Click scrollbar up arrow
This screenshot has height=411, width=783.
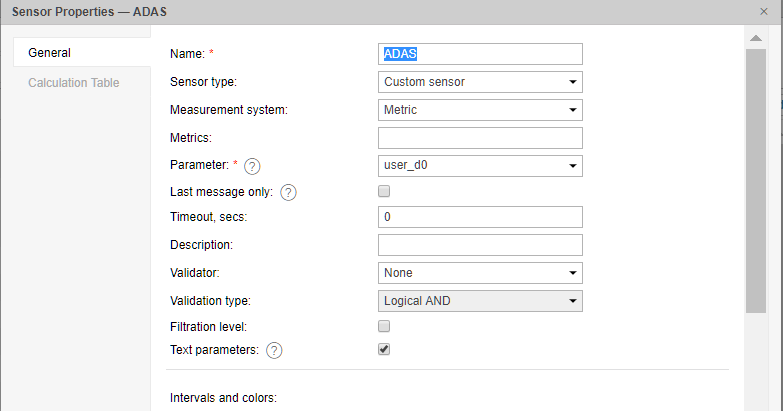pyautogui.click(x=756, y=38)
